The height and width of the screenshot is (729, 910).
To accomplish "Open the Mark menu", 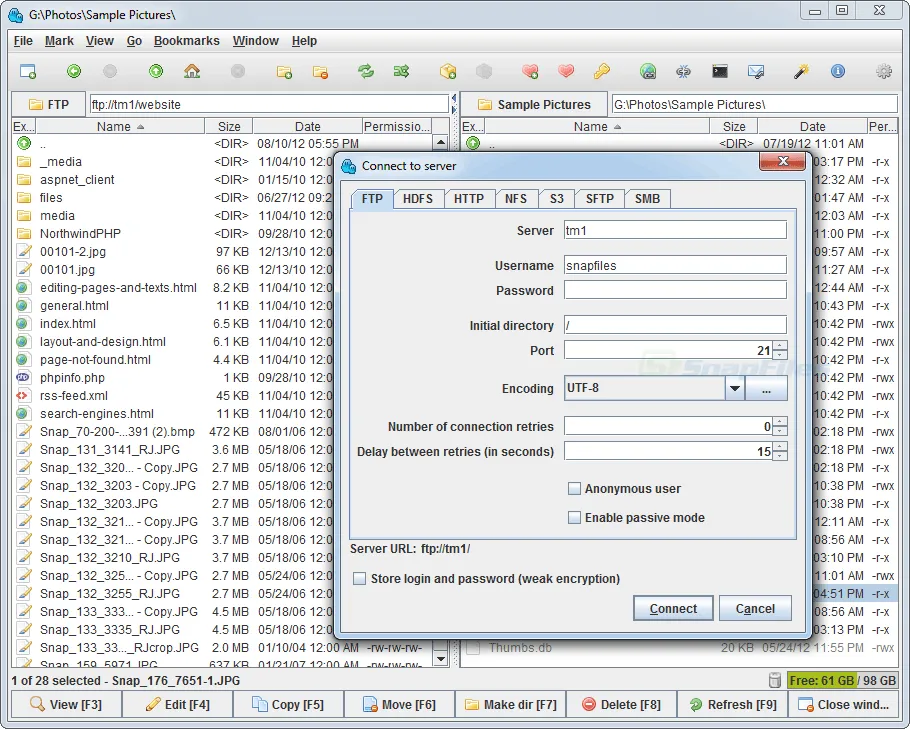I will [x=59, y=41].
